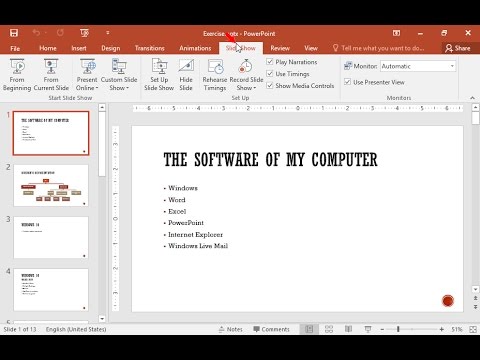Start Slide Show from status bar icon
480x360 pixels.
click(x=368, y=329)
